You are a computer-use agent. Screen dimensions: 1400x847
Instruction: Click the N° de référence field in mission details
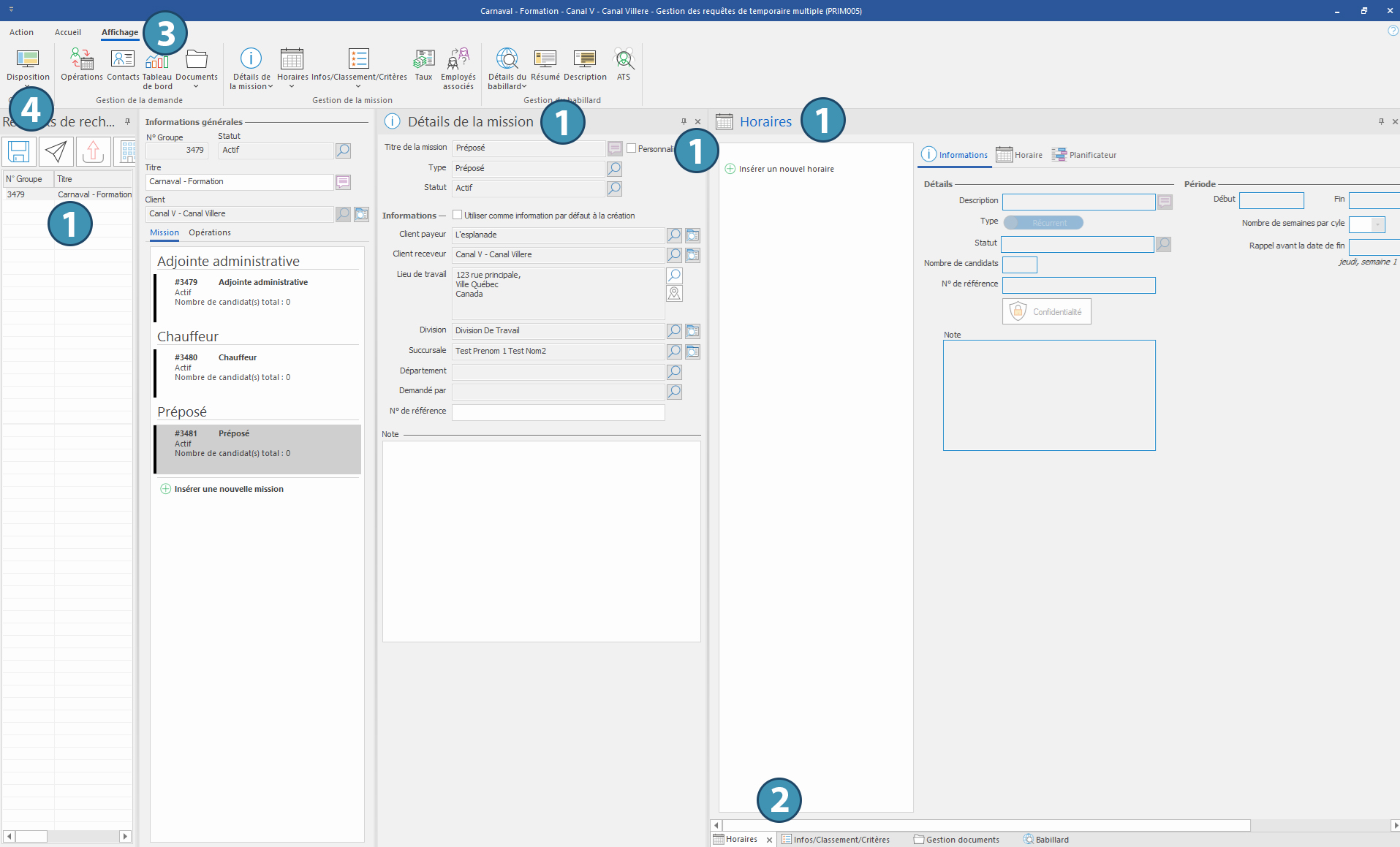(x=558, y=412)
